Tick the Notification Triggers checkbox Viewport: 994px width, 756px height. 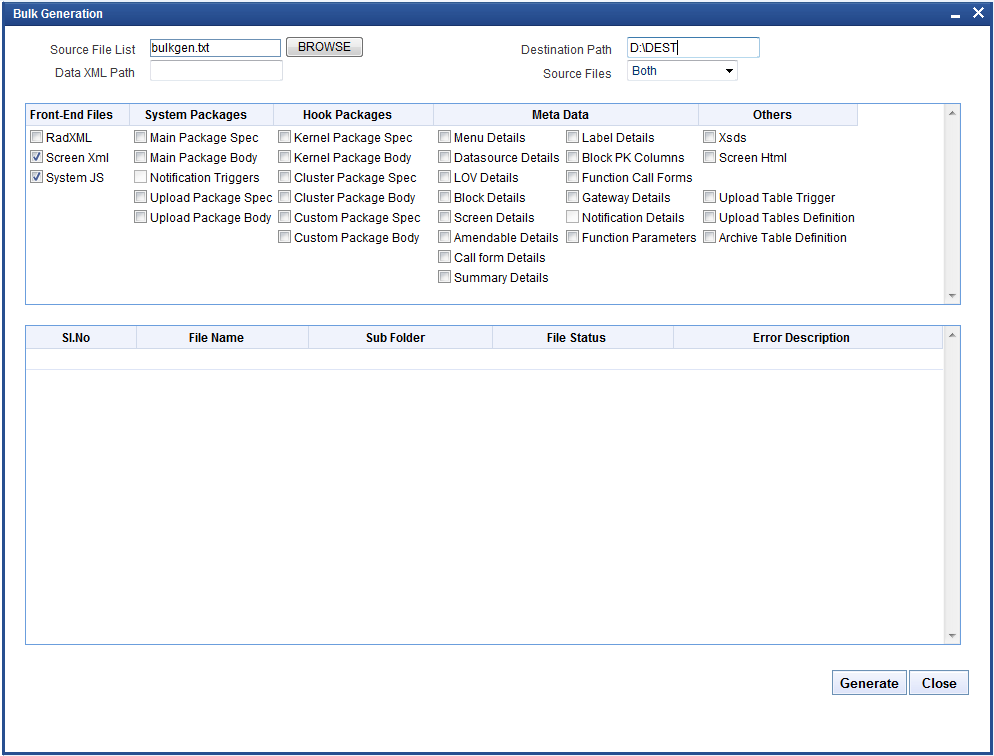(x=140, y=177)
